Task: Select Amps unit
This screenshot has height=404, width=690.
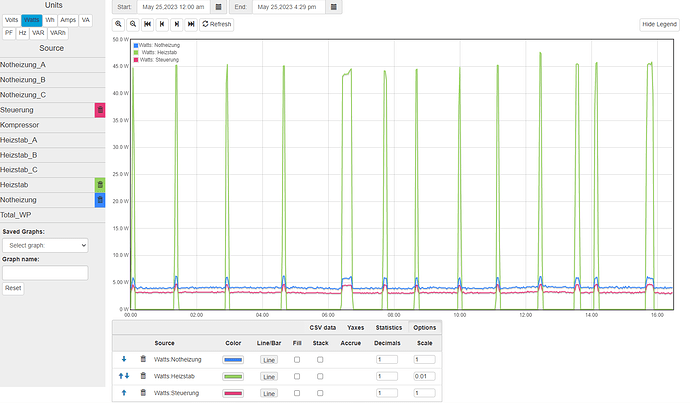Action: tap(68, 20)
